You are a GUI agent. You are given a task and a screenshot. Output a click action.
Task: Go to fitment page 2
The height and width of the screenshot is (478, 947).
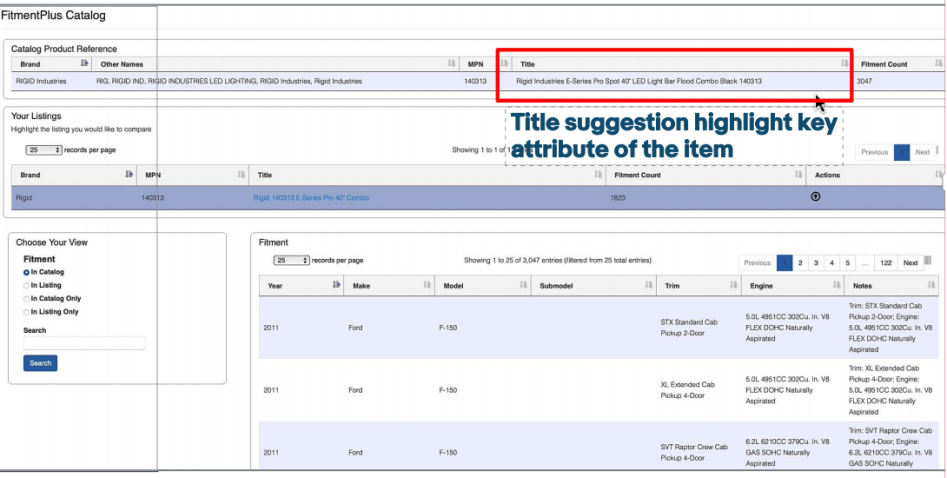800,263
